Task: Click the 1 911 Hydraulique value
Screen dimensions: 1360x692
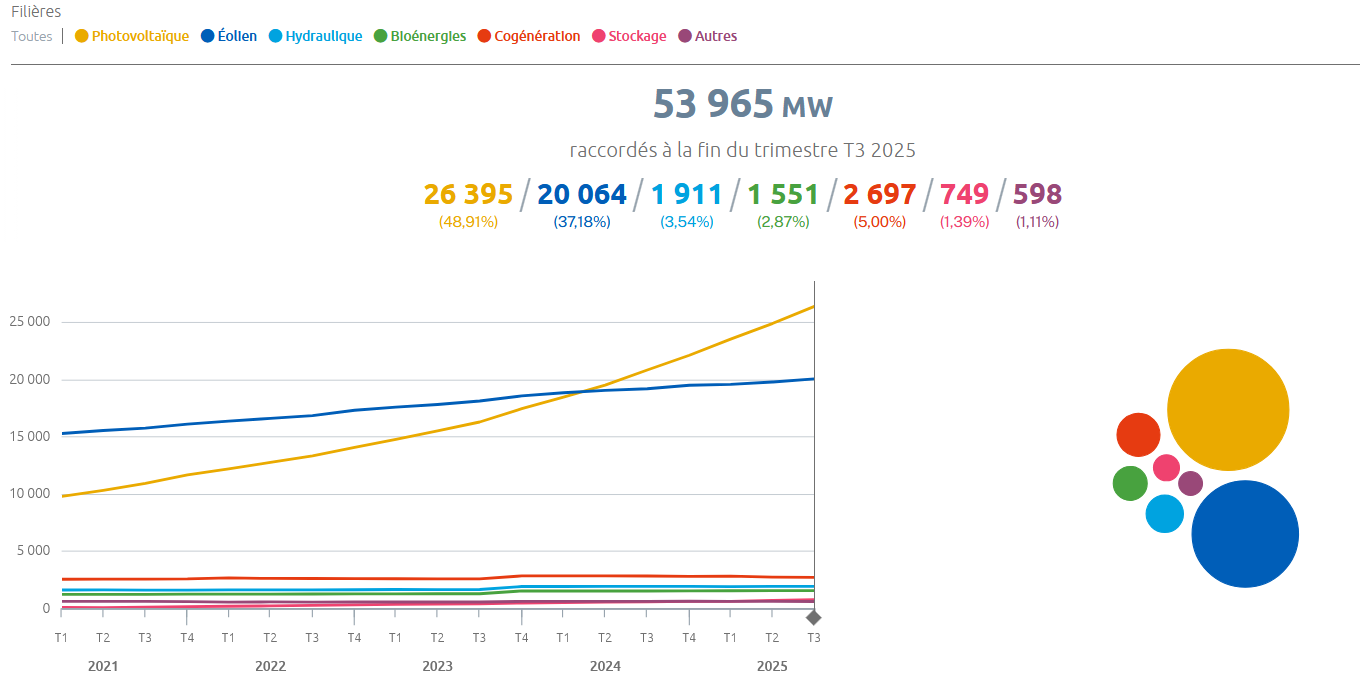Action: (687, 194)
